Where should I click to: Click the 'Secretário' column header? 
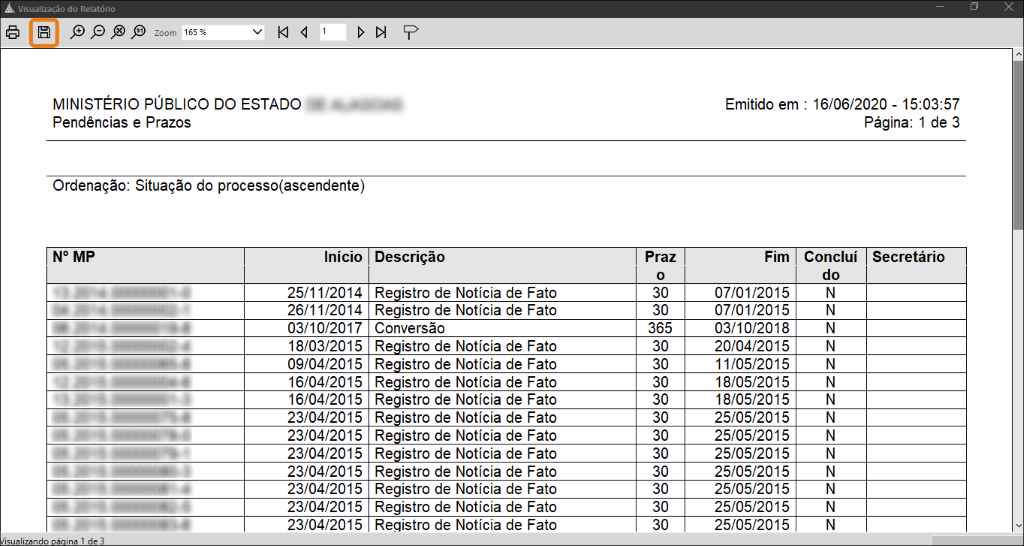click(x=916, y=265)
